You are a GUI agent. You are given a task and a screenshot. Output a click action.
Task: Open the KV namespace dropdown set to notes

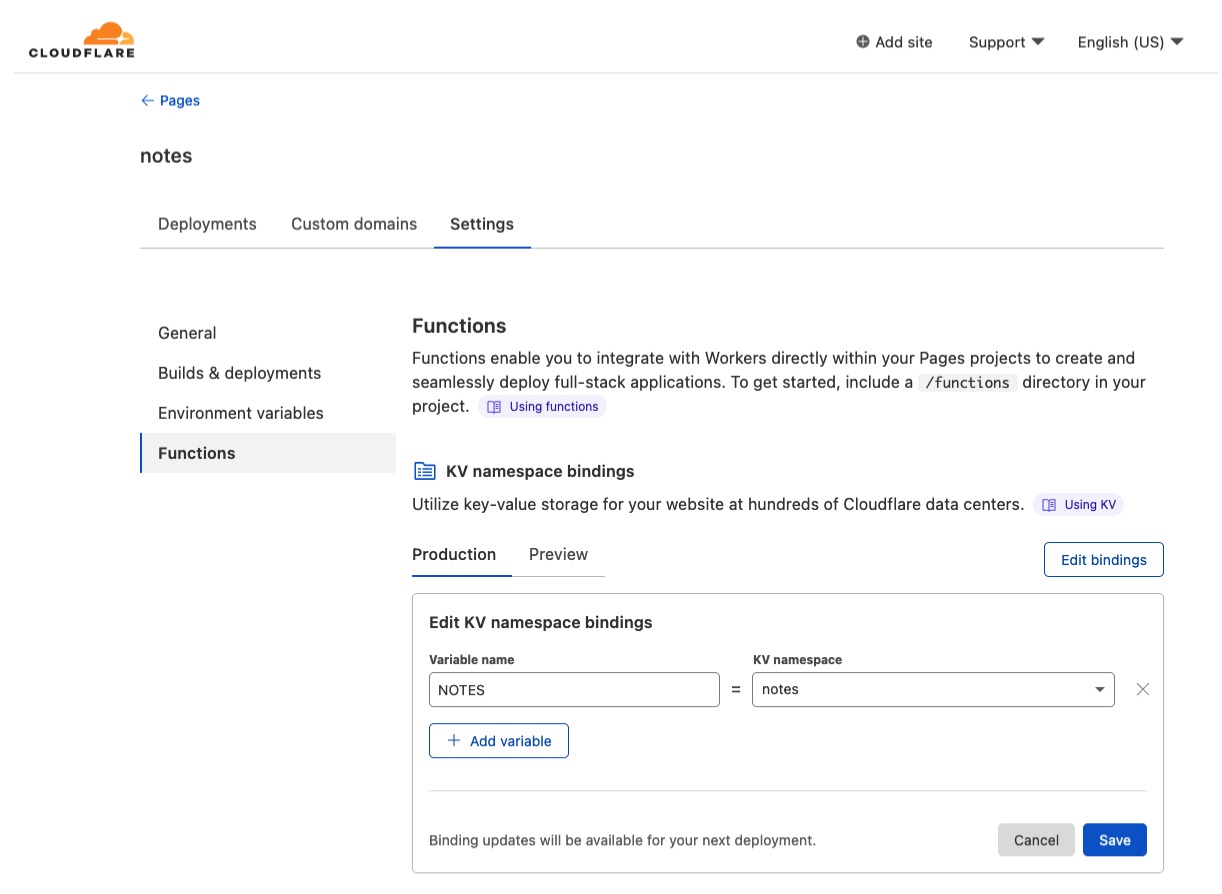tap(933, 690)
